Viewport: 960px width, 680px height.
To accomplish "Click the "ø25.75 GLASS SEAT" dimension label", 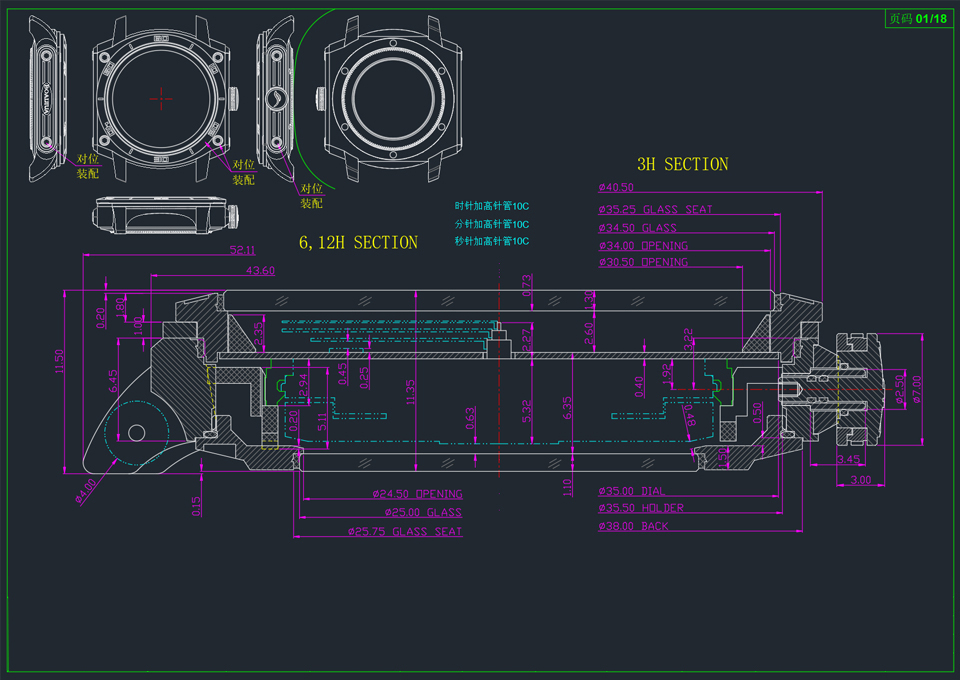I will (x=405, y=531).
